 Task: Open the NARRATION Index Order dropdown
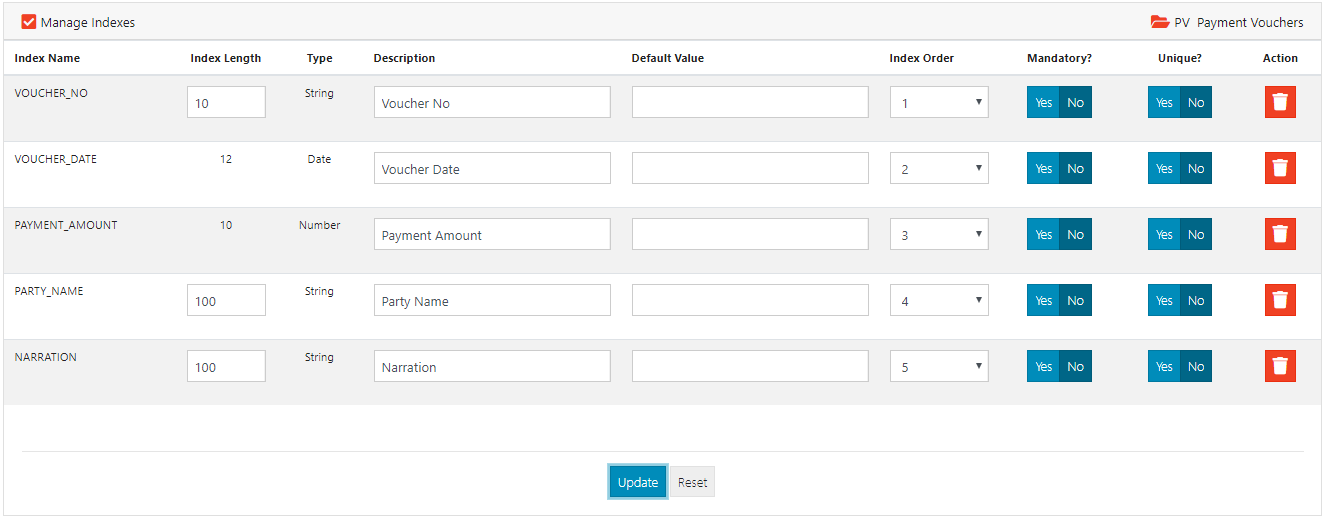coord(938,366)
